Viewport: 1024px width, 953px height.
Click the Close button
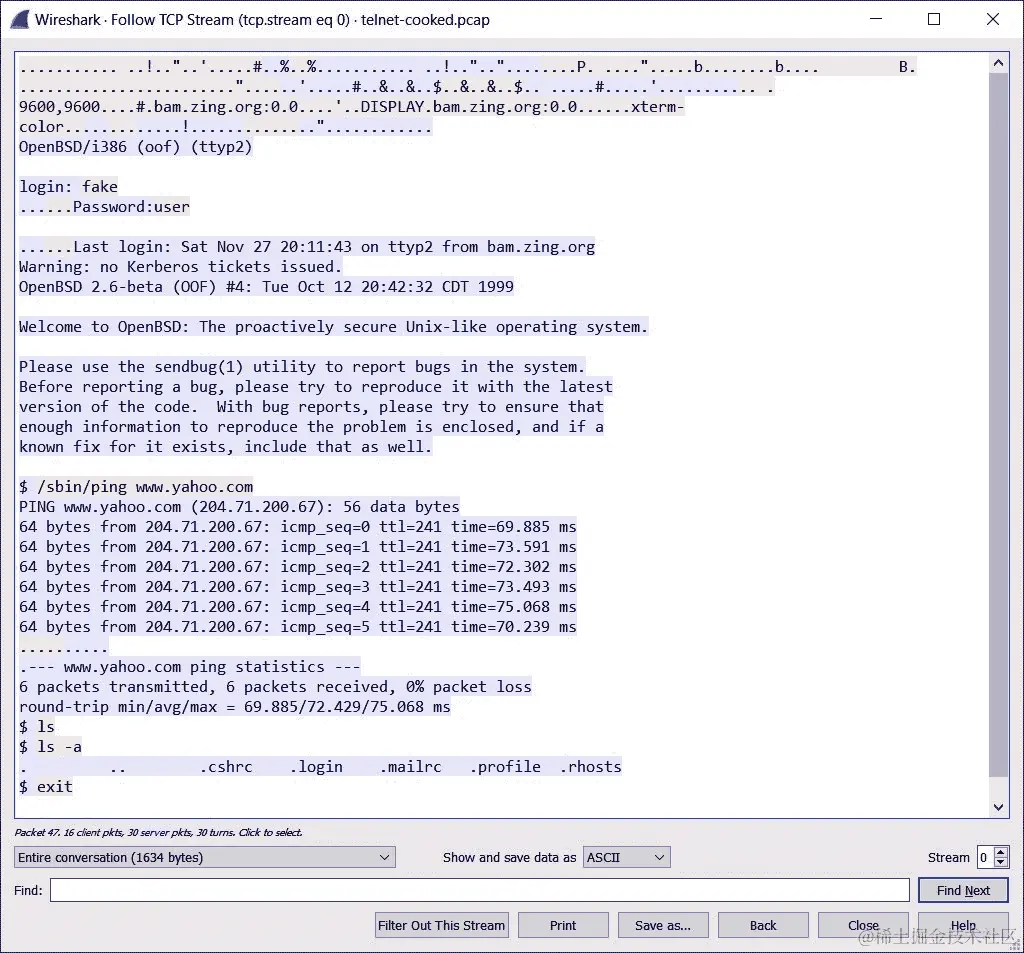click(x=863, y=925)
